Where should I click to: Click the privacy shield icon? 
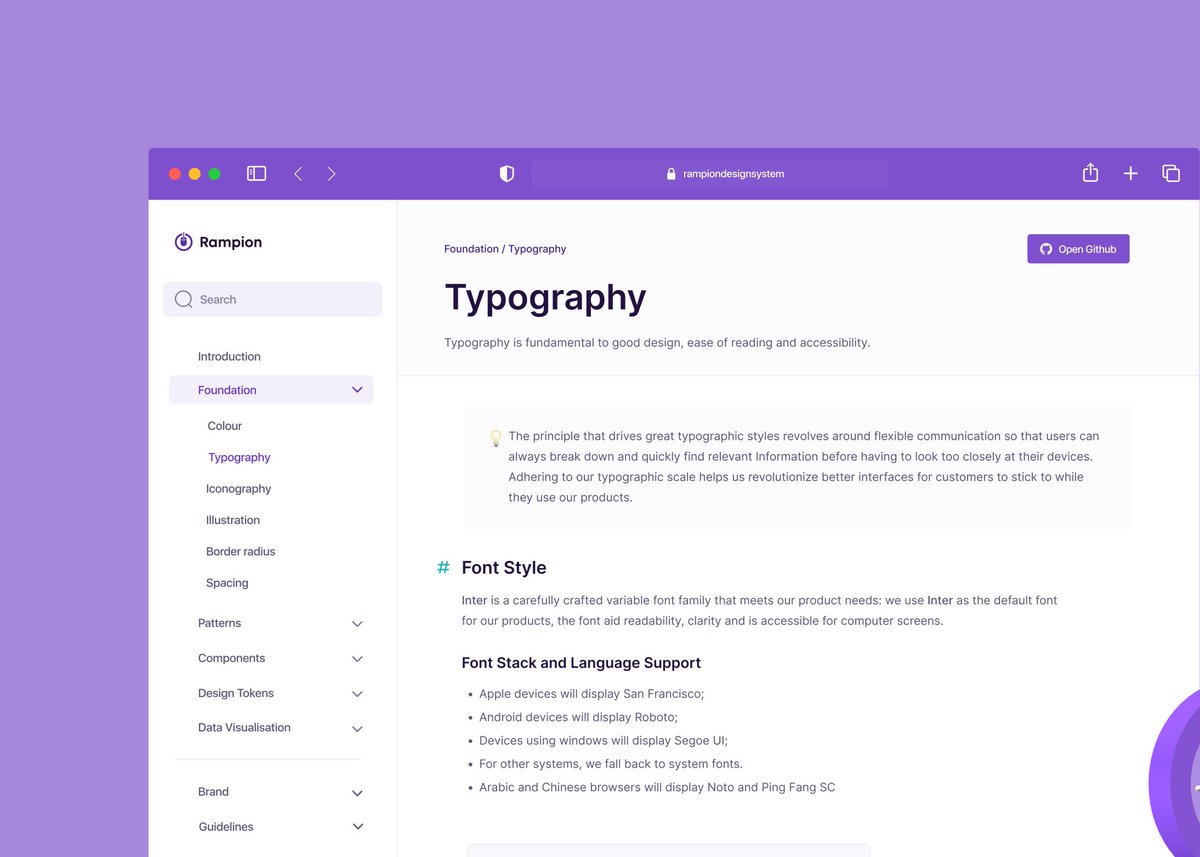(x=507, y=173)
